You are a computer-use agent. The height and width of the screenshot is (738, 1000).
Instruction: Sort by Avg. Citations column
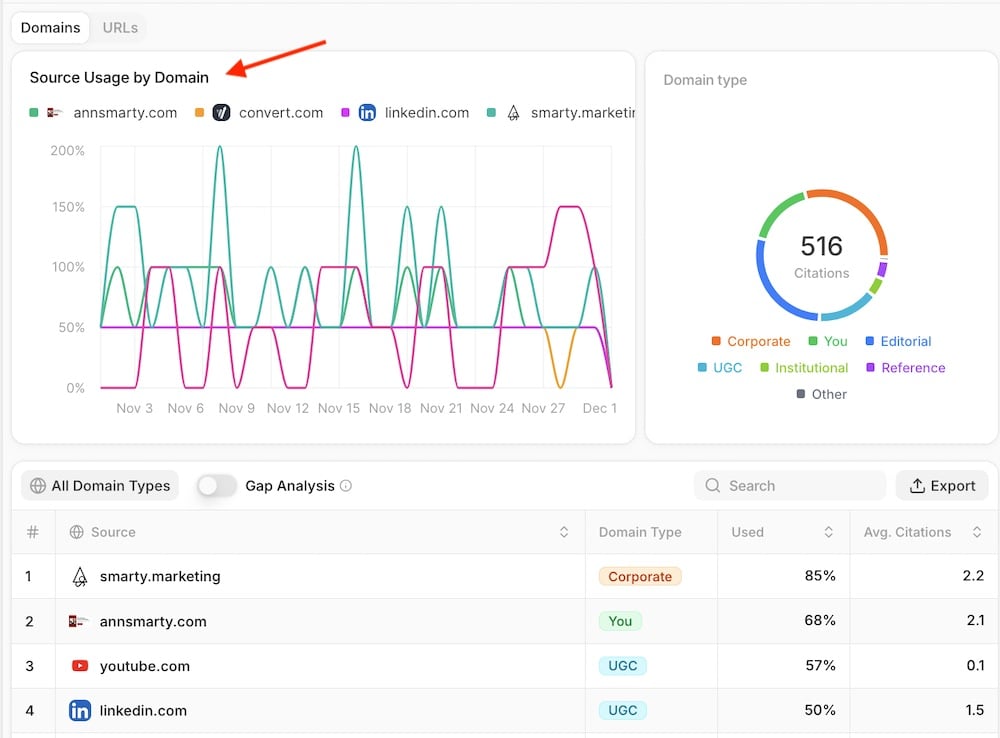click(976, 532)
